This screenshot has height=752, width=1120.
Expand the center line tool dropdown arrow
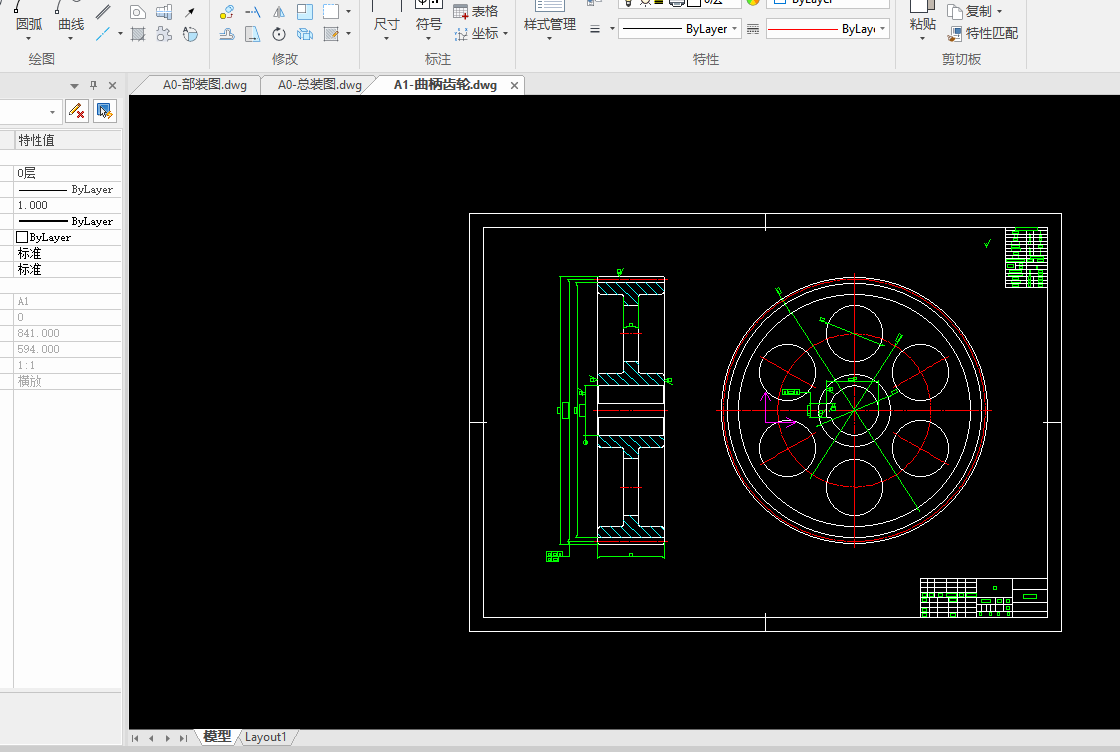[x=120, y=34]
